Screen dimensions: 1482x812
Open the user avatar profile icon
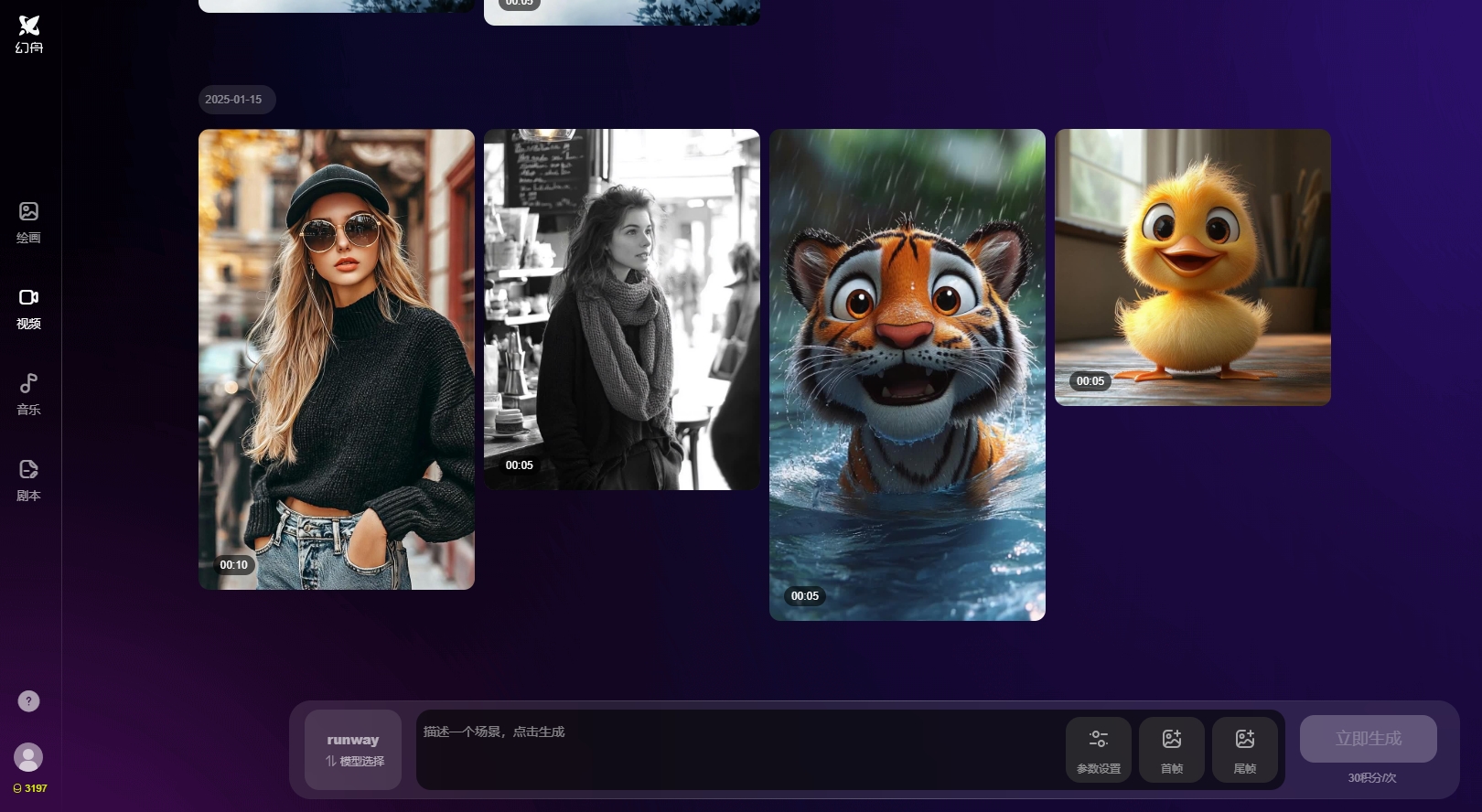[28, 757]
